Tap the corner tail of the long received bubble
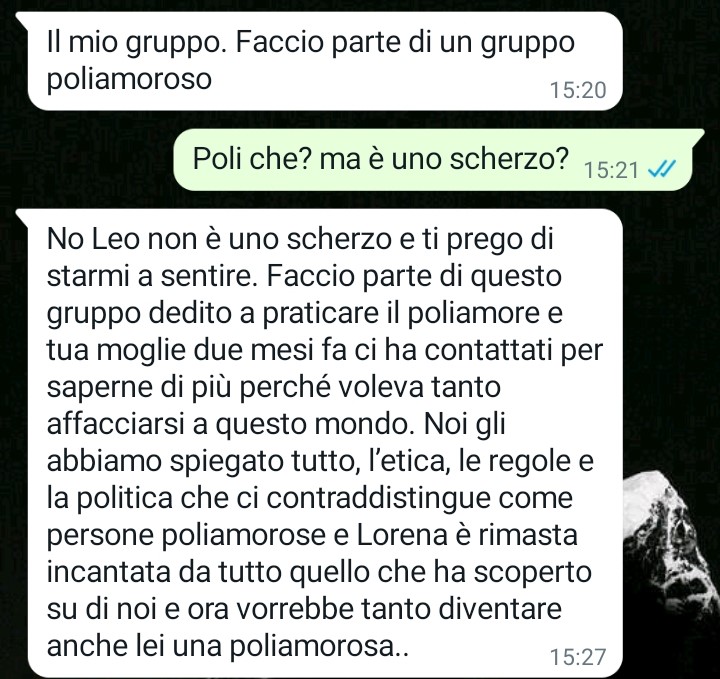The width and height of the screenshot is (720, 679). (x=23, y=216)
